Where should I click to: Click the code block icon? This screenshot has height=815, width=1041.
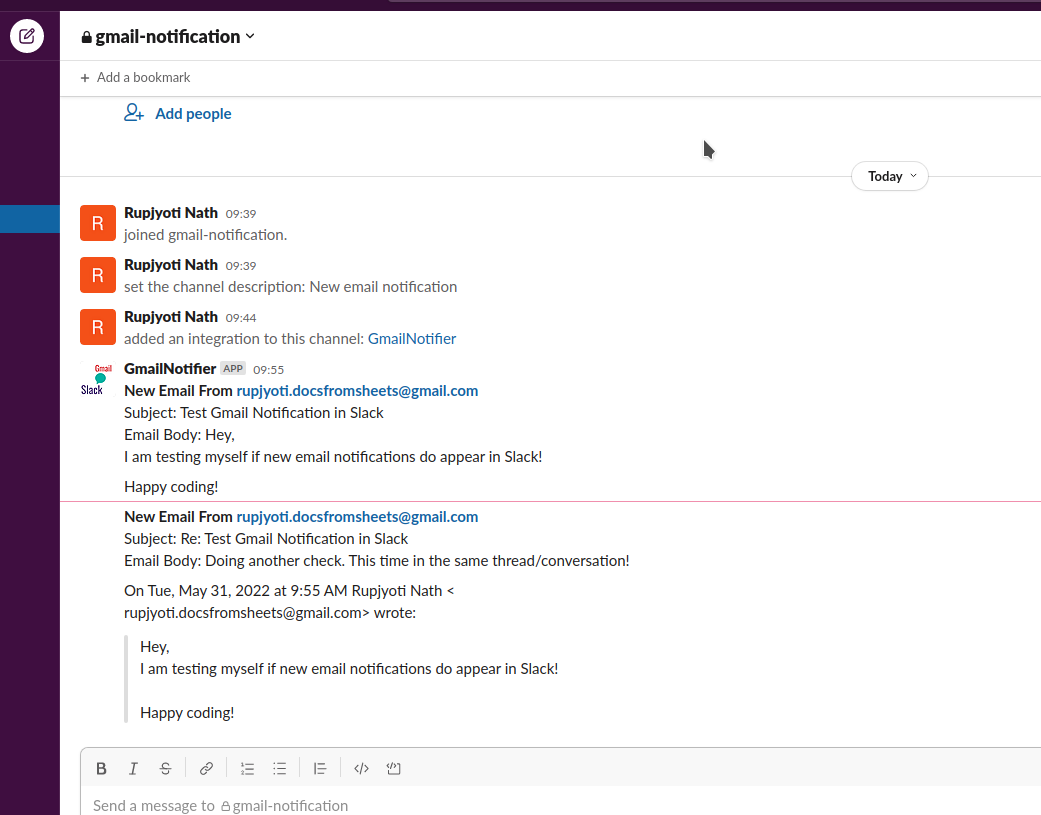point(394,769)
